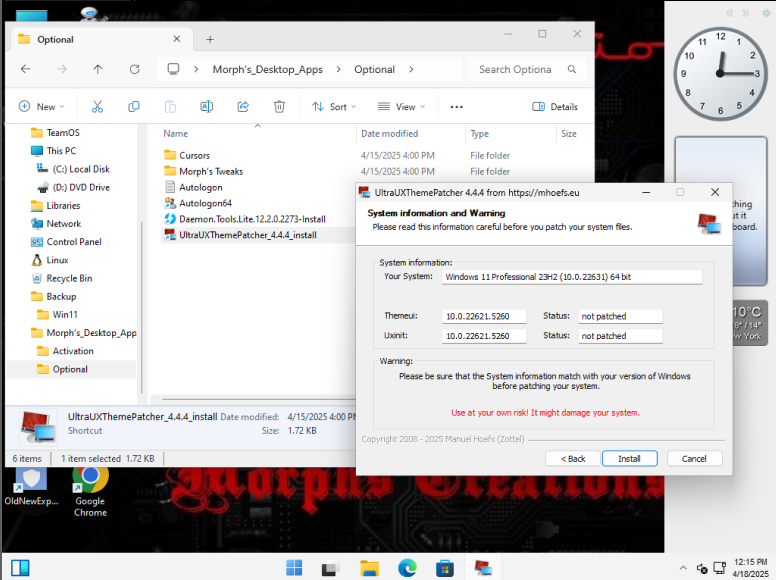The height and width of the screenshot is (580, 776).
Task: Click the magnifier search icon
Action: click(x=572, y=69)
